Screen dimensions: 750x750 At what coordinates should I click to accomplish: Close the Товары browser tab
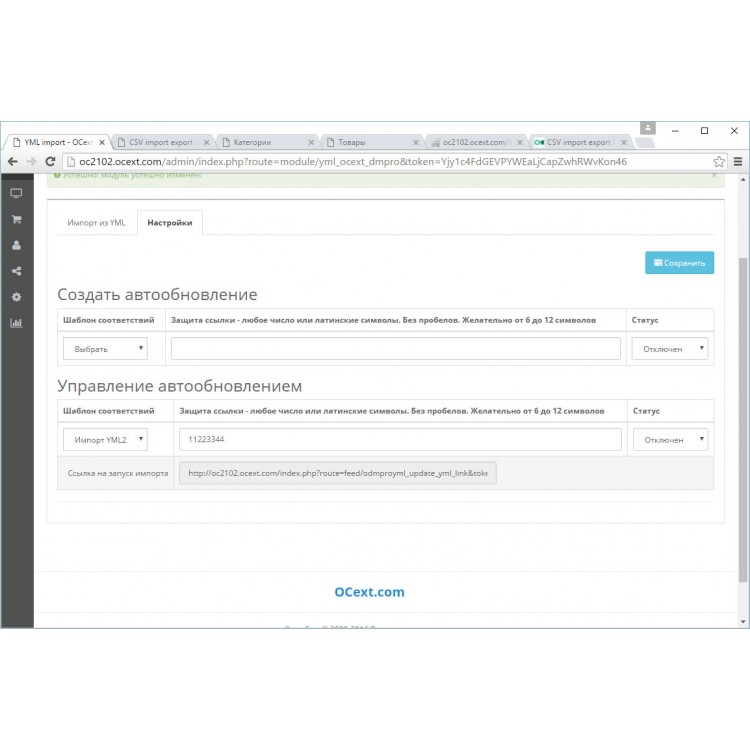(416, 143)
